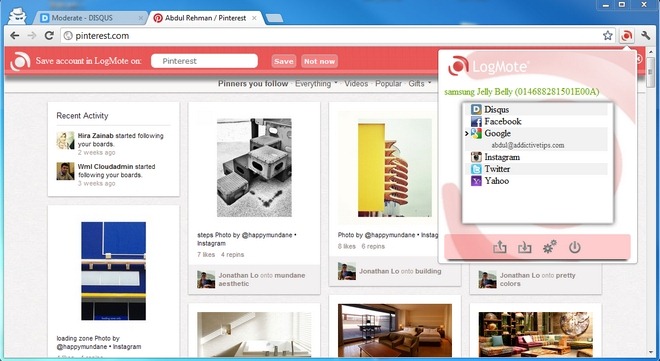660x361 pixels.
Task: Click the Pinterest account name field
Action: tap(205, 61)
